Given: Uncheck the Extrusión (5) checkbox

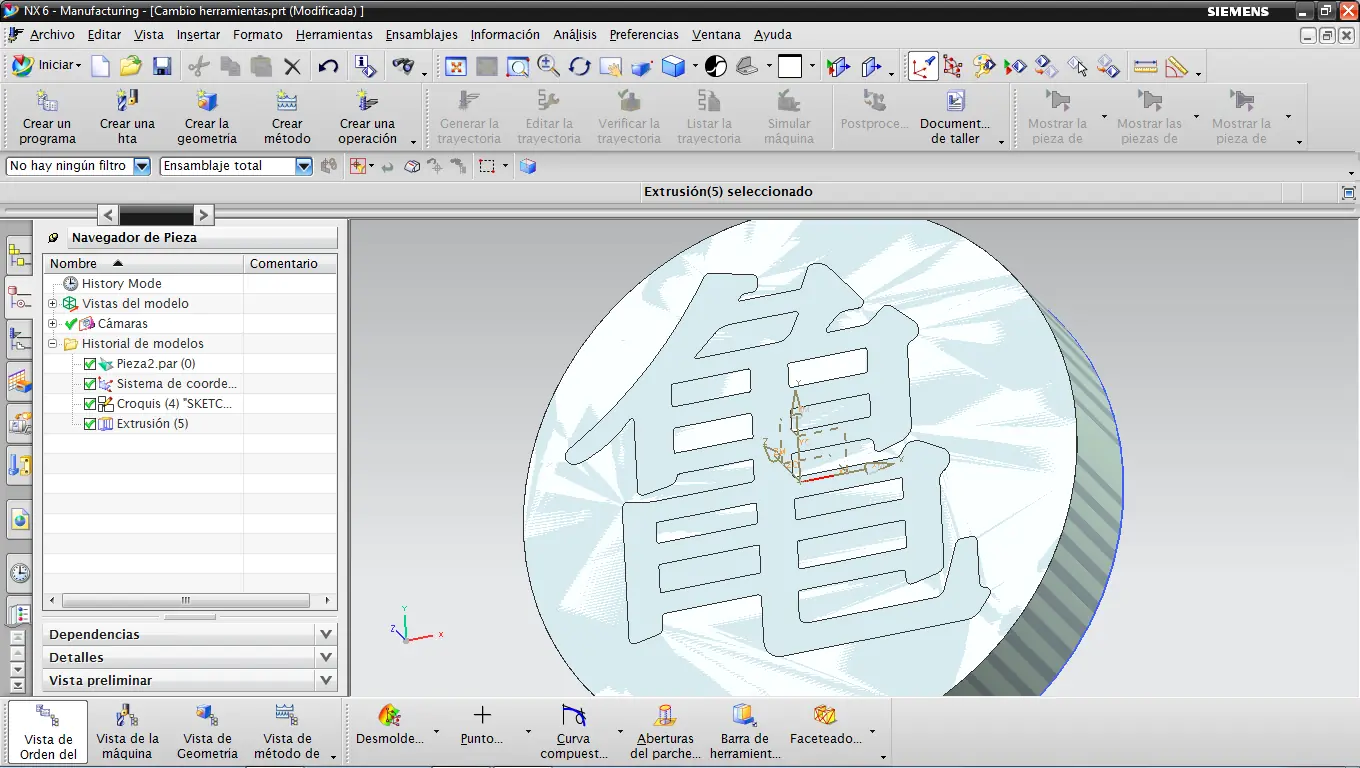Looking at the screenshot, I should (90, 424).
